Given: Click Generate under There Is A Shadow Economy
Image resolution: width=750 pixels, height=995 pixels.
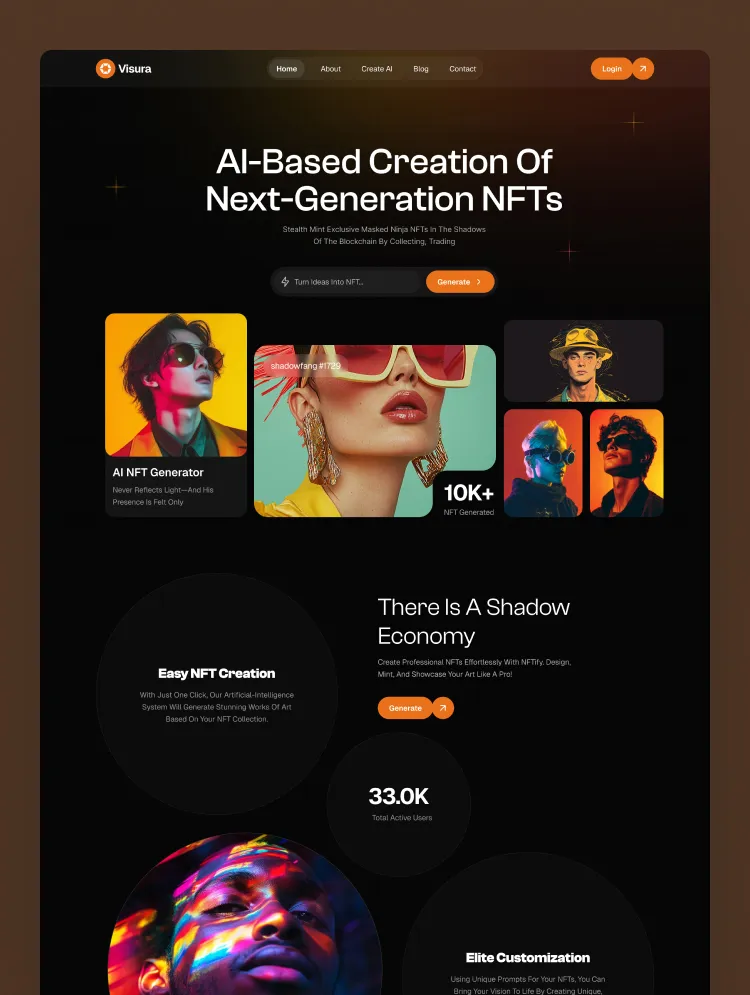Looking at the screenshot, I should 405,708.
